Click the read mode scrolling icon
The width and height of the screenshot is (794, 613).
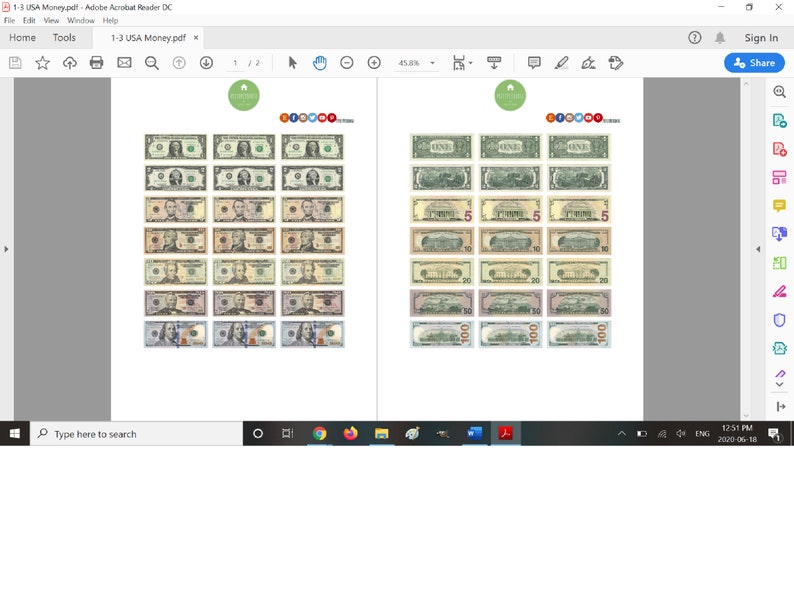pos(494,63)
